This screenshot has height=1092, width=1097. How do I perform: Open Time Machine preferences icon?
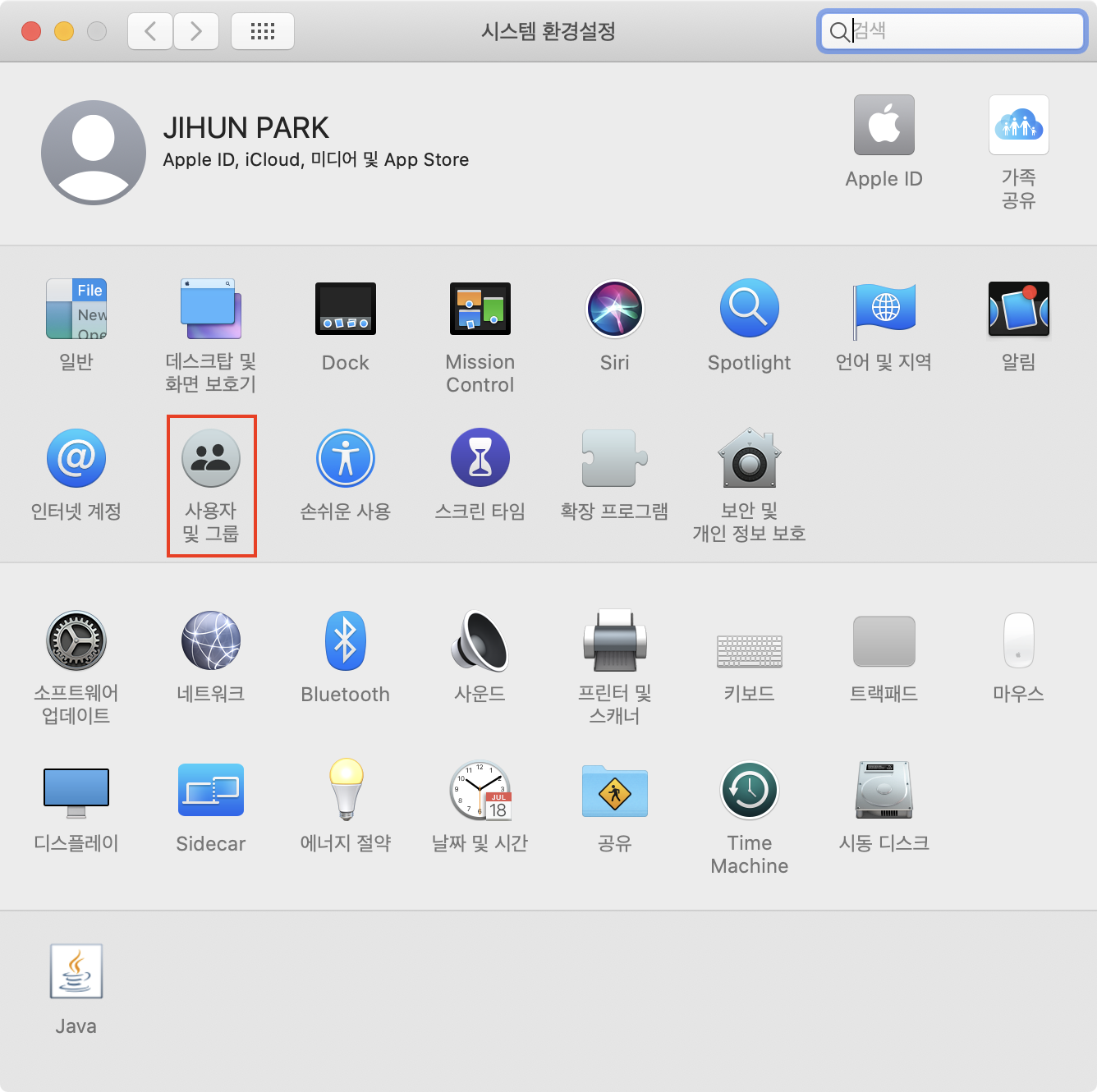coord(750,790)
